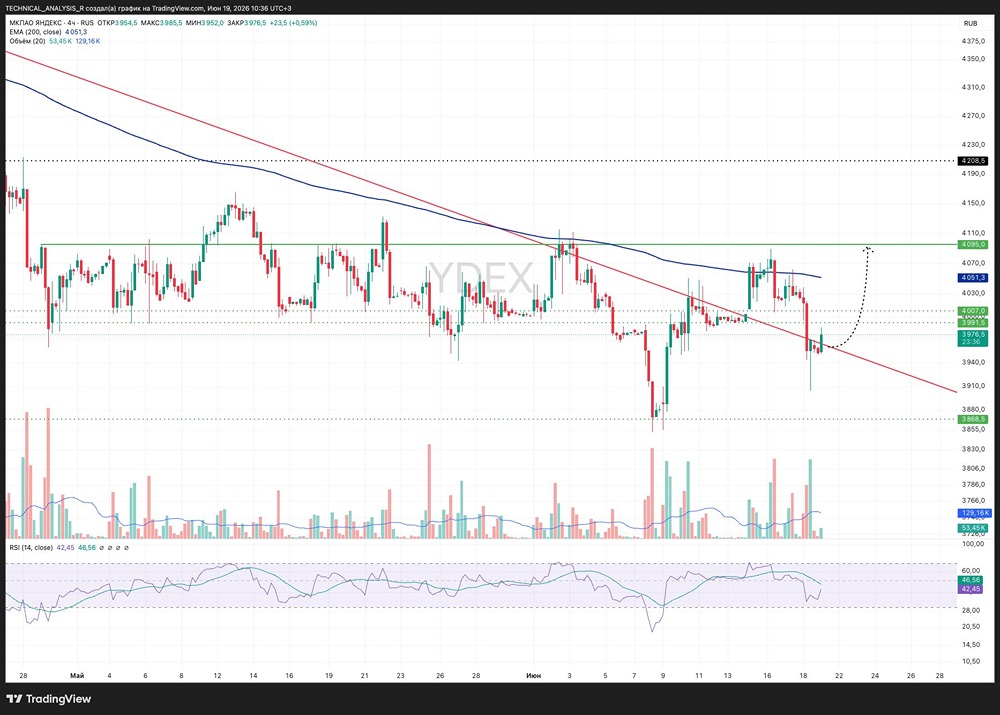Image resolution: width=1000 pixels, height=715 pixels.
Task: Click the МИН 3952,0 low value in legend
Action: coord(205,23)
